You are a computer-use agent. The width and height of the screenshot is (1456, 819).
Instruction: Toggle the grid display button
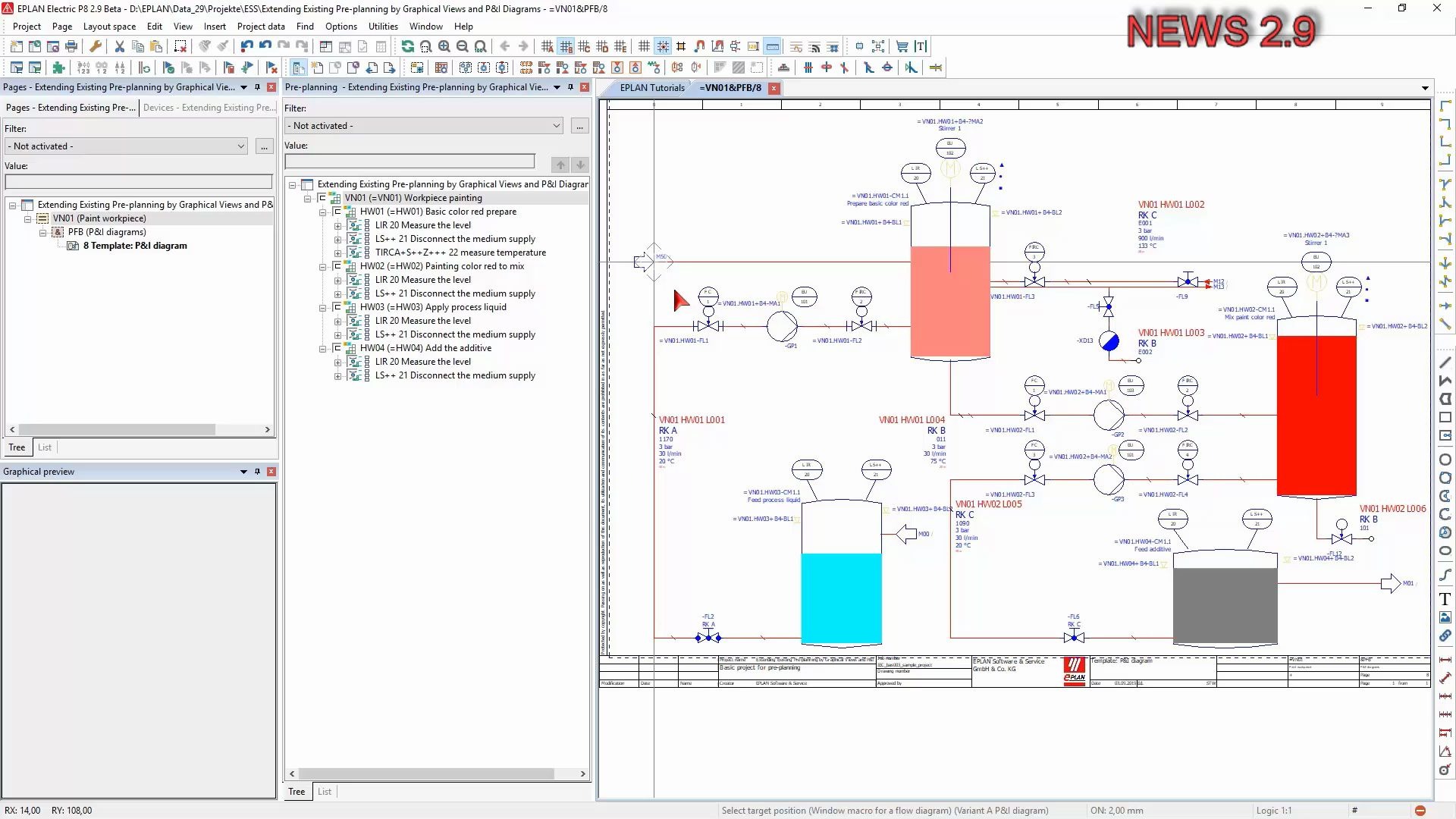click(x=645, y=46)
